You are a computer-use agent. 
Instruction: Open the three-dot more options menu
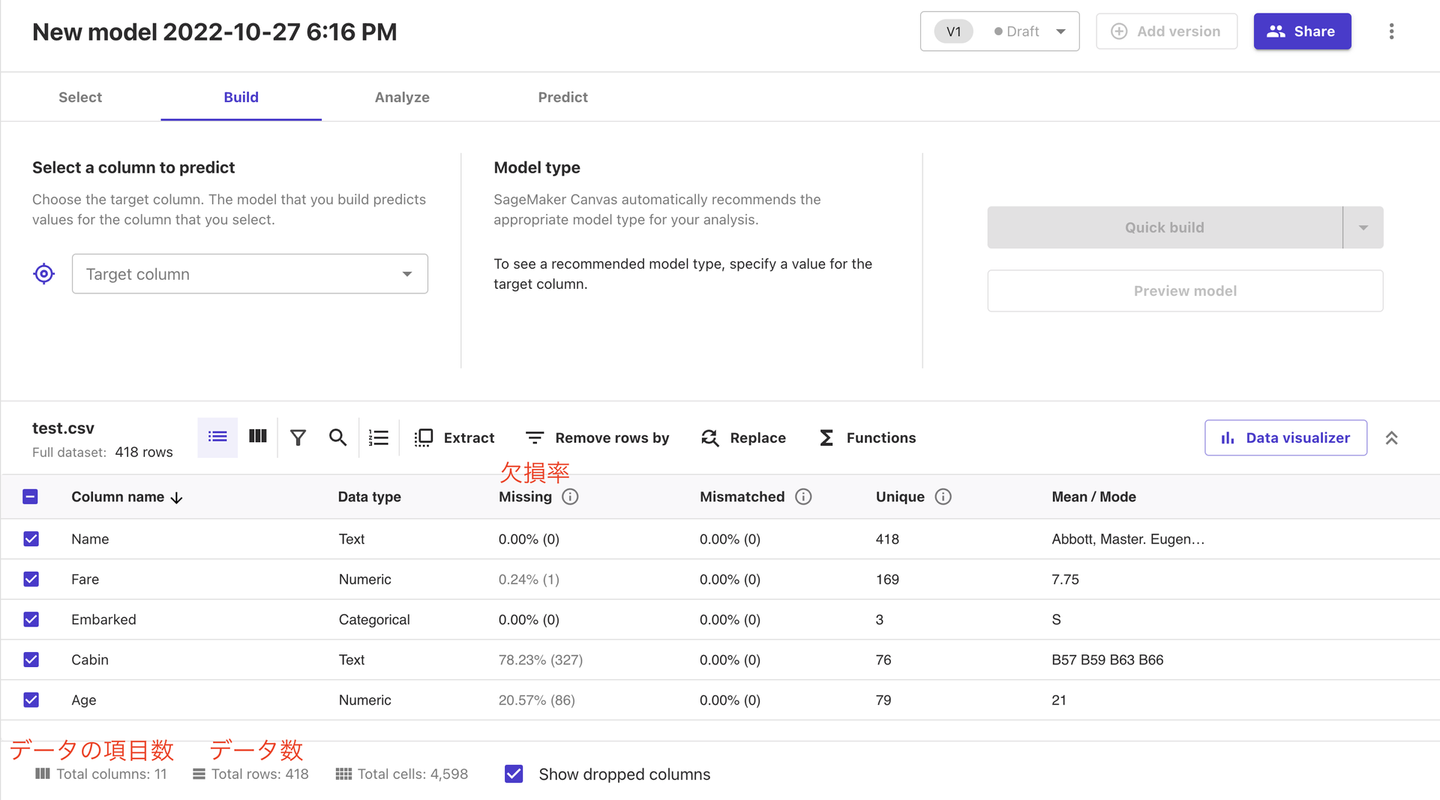click(x=1391, y=31)
